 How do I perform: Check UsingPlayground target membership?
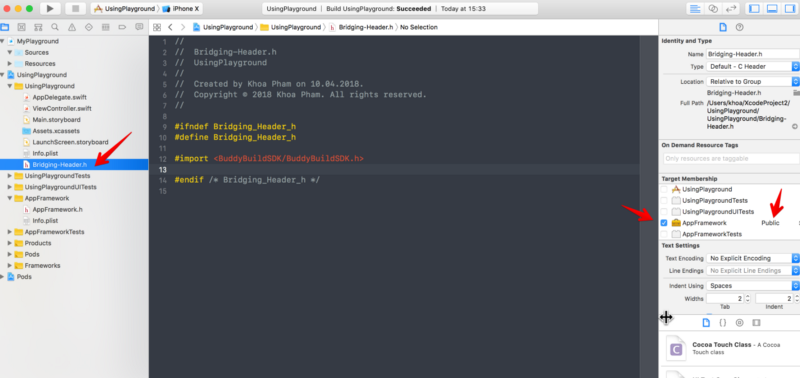coord(664,189)
